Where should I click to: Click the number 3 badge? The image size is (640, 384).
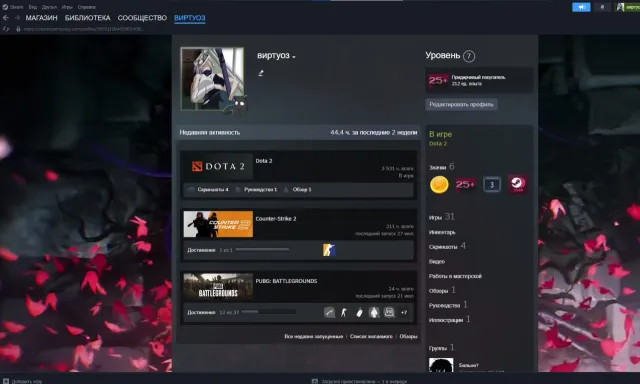coord(492,185)
